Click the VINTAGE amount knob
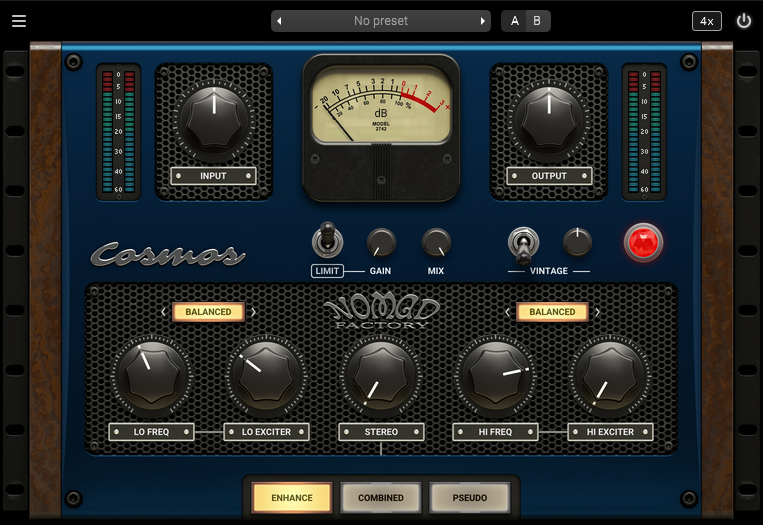 click(578, 241)
